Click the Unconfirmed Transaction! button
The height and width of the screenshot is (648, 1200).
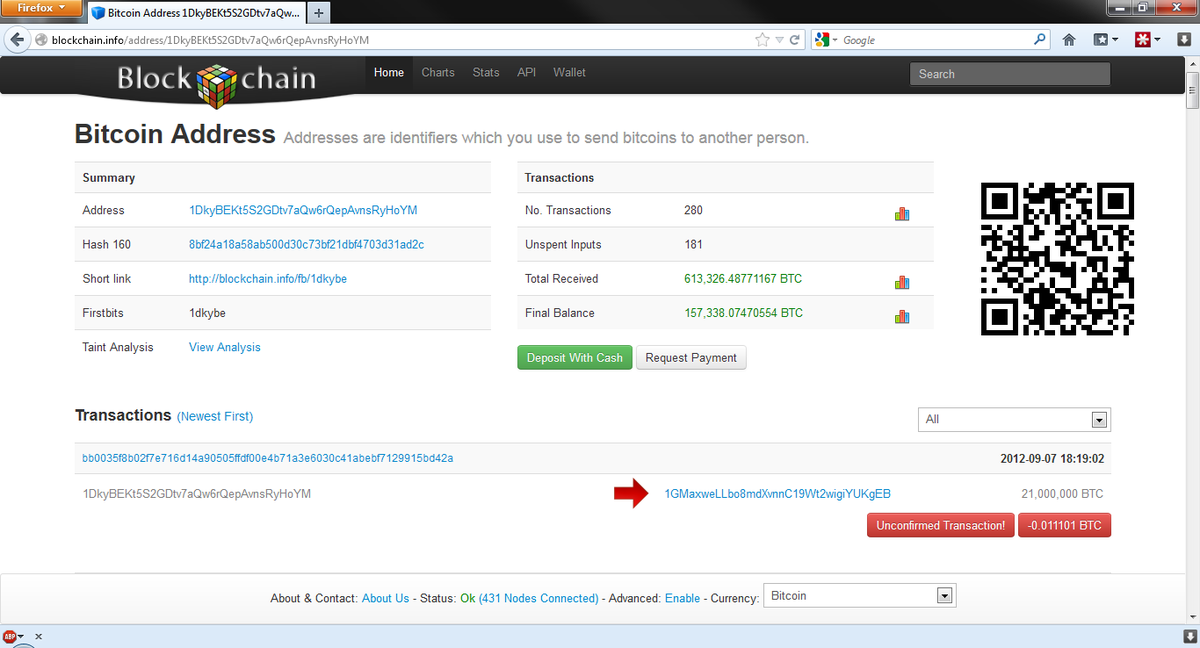[x=941, y=525]
